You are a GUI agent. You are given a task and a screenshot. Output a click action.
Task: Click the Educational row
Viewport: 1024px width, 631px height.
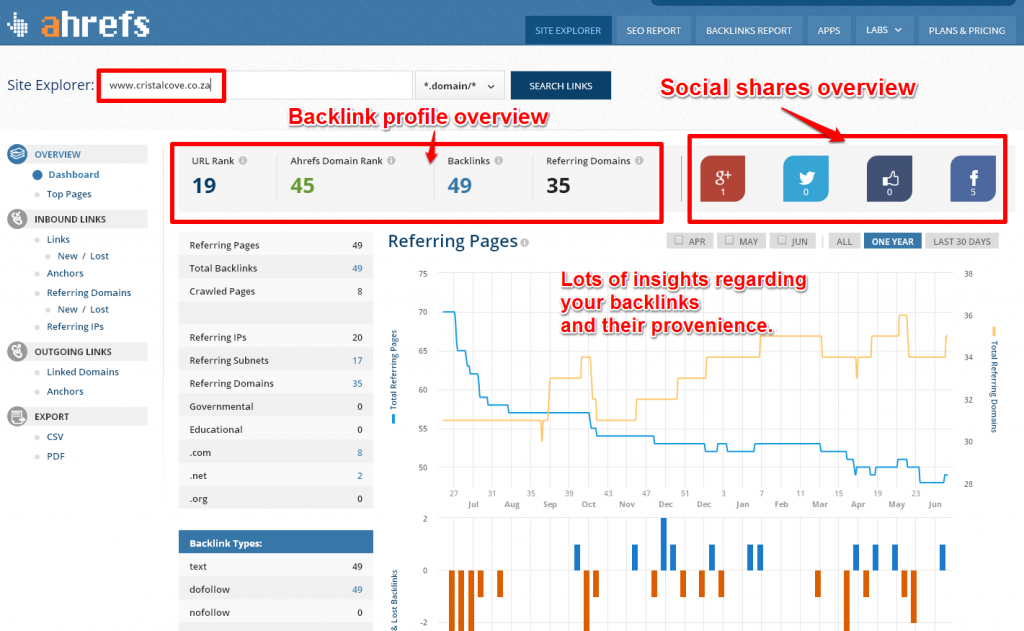click(276, 430)
